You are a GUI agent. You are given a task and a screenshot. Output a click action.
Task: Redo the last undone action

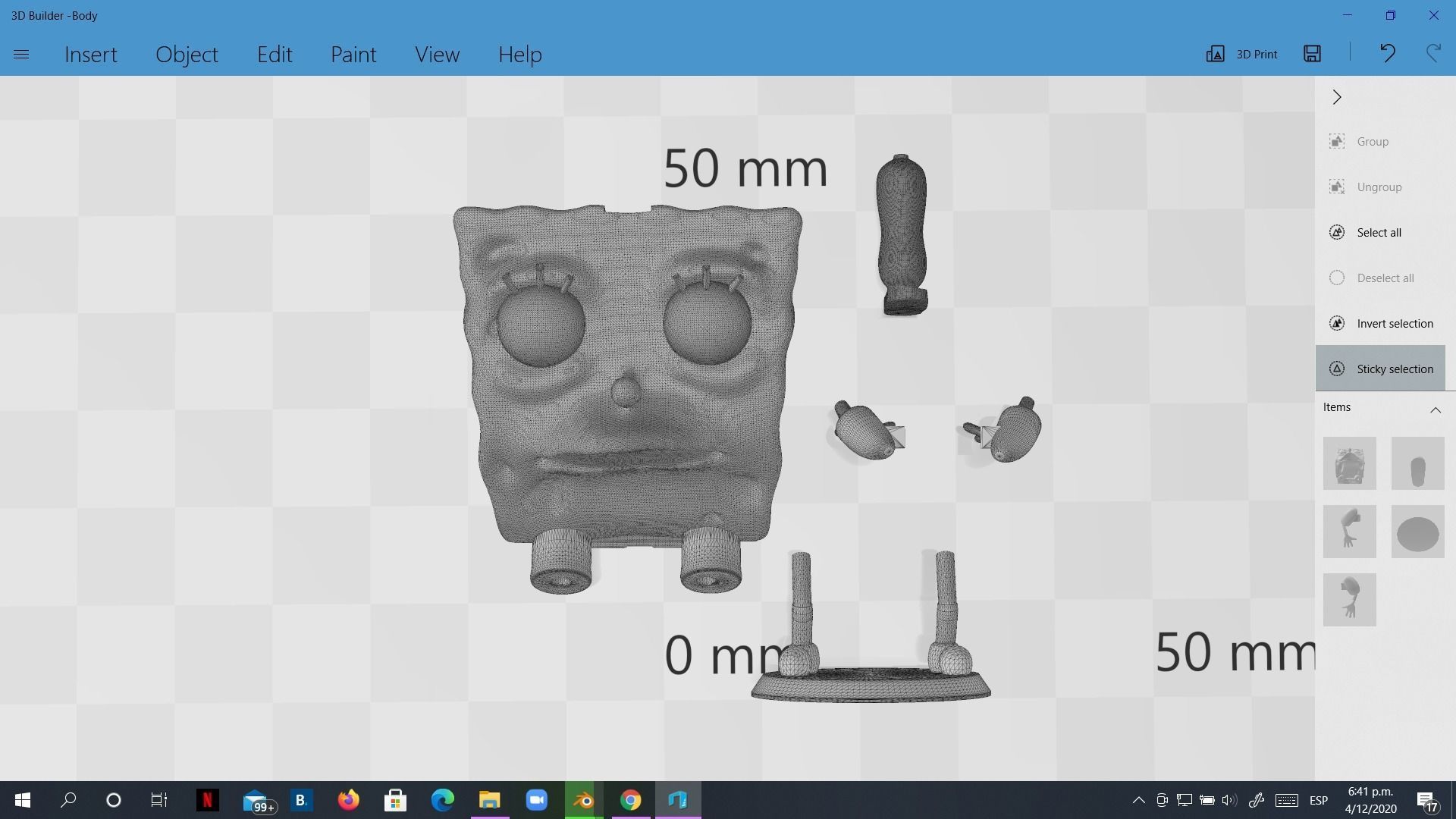point(1433,53)
